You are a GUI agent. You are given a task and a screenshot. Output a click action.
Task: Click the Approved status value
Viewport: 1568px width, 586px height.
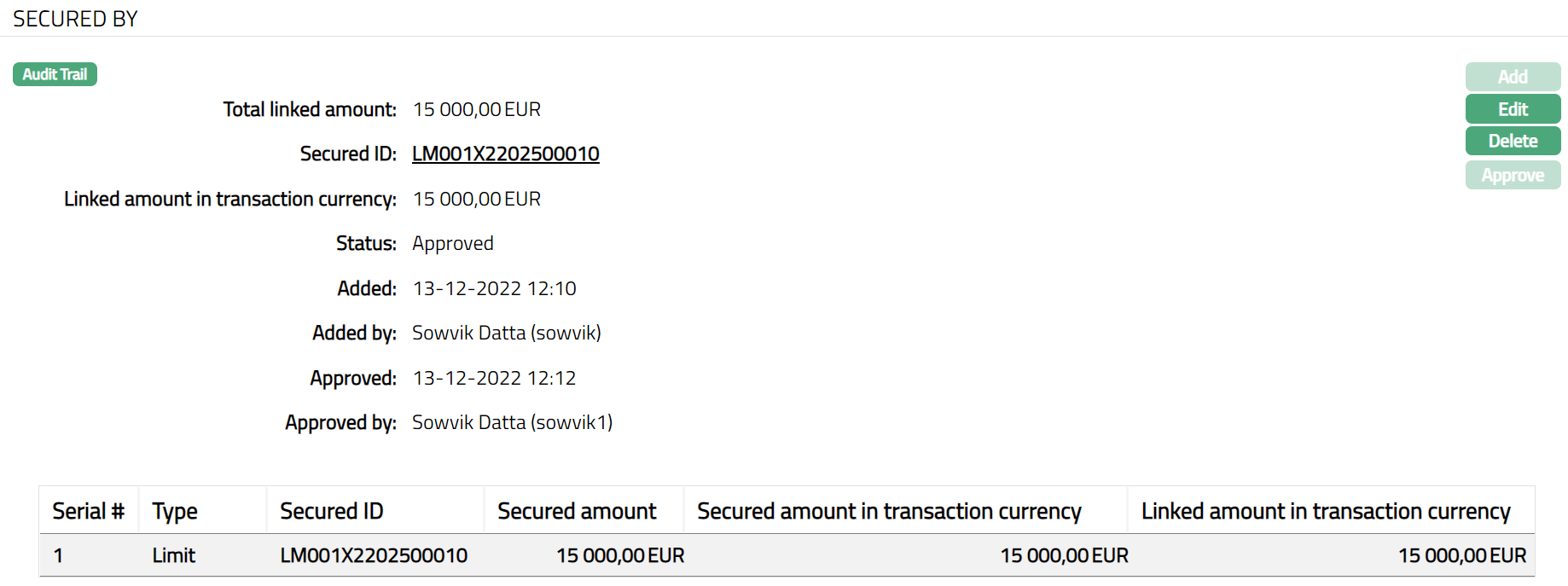tap(453, 244)
